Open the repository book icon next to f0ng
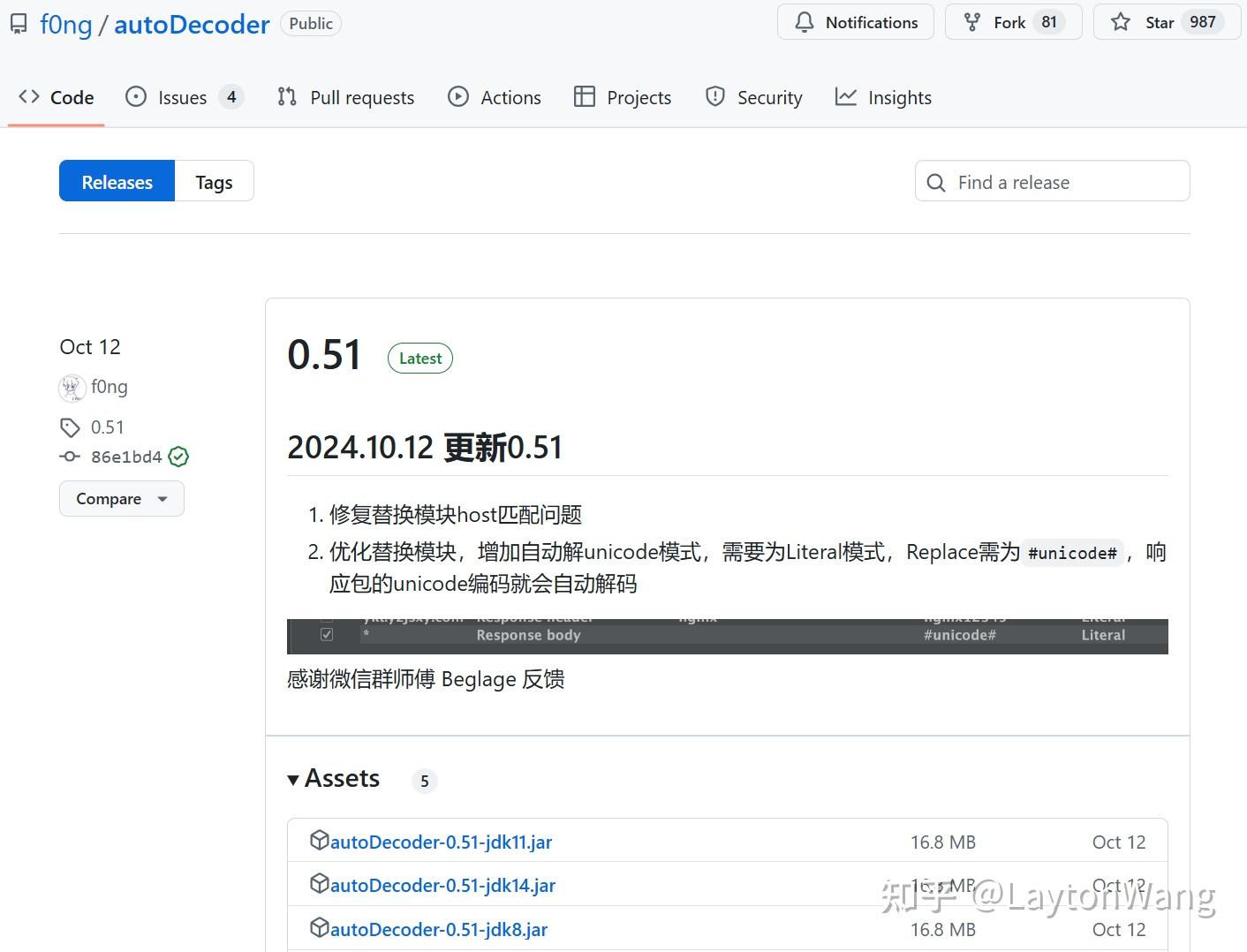The width and height of the screenshot is (1247, 952). (19, 24)
